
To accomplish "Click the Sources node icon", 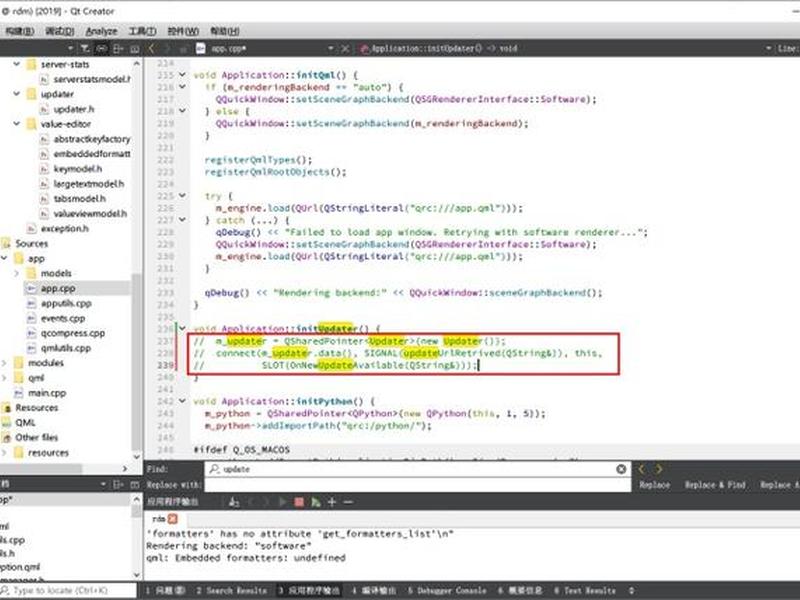I will [x=6, y=243].
